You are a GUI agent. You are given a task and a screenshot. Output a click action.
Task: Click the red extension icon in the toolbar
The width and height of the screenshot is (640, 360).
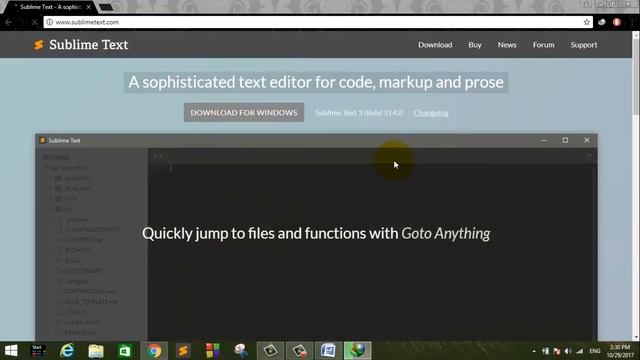(617, 22)
